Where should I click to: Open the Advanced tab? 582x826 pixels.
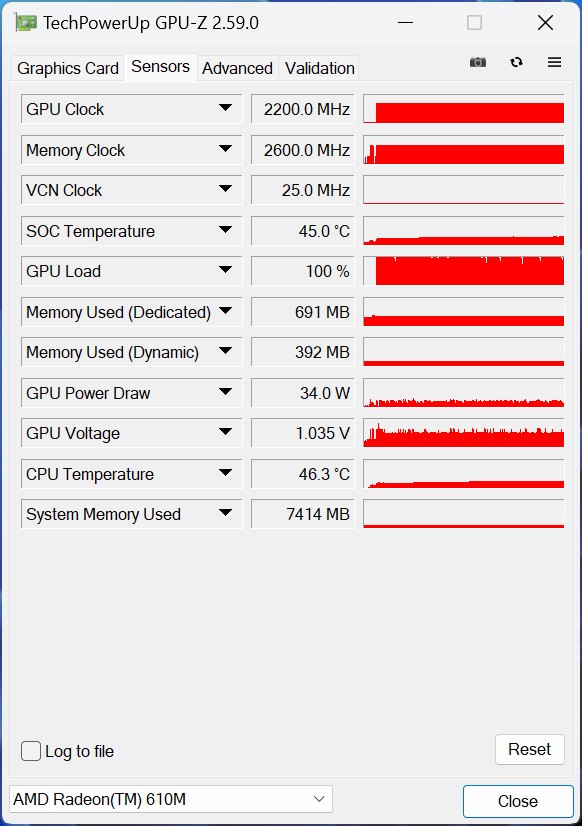click(x=238, y=68)
